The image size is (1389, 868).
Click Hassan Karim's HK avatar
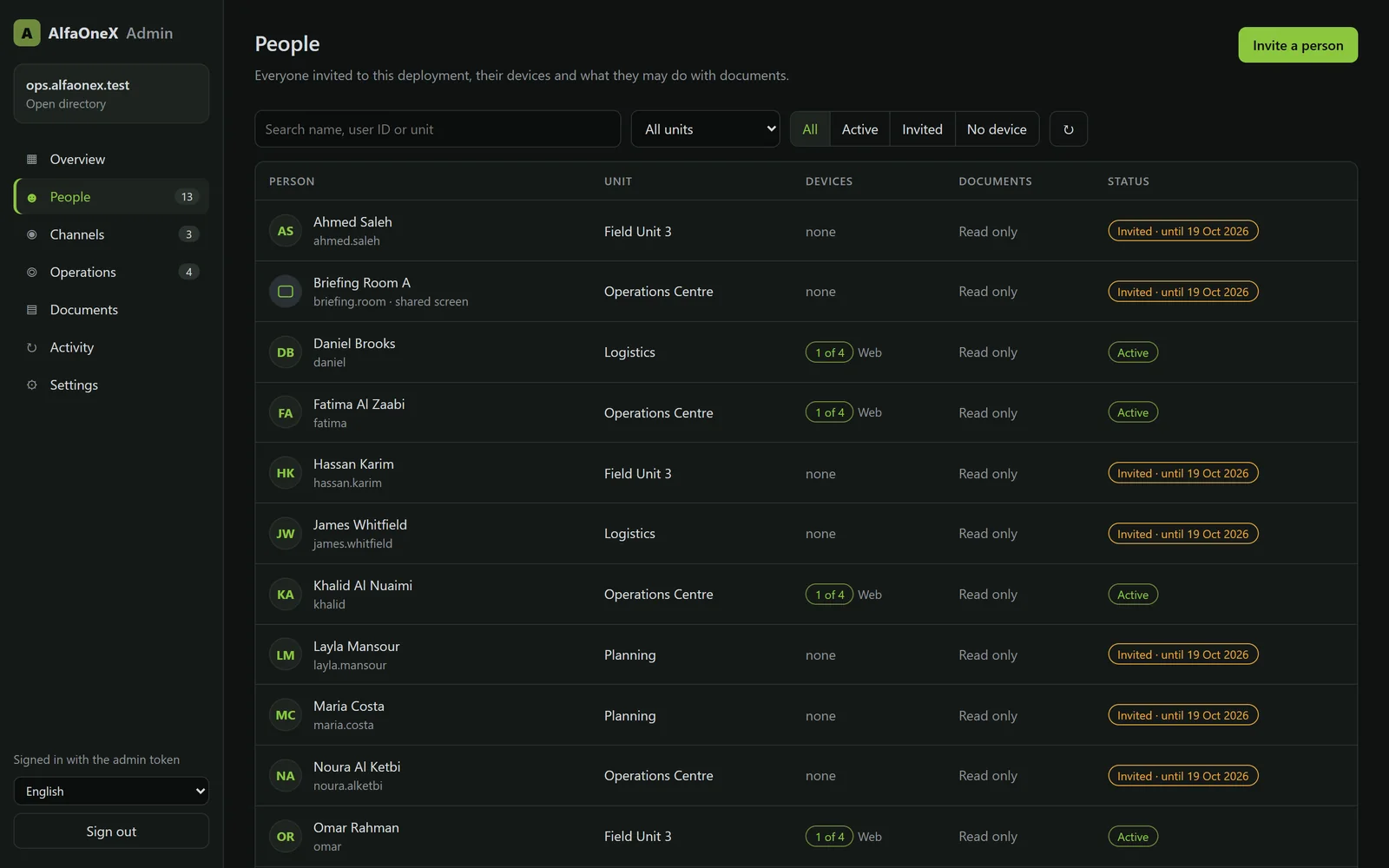[286, 473]
